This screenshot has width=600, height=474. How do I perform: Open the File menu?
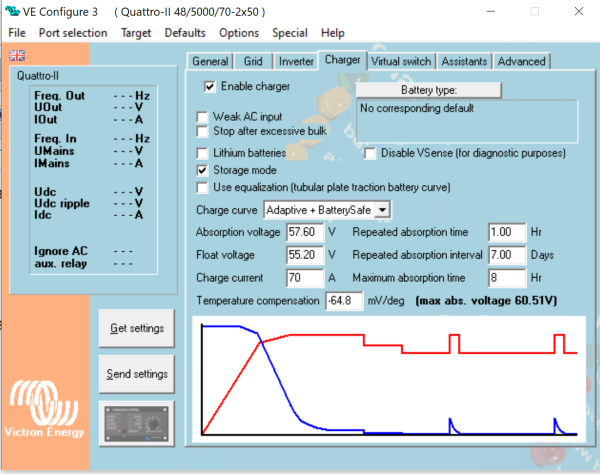coord(17,33)
